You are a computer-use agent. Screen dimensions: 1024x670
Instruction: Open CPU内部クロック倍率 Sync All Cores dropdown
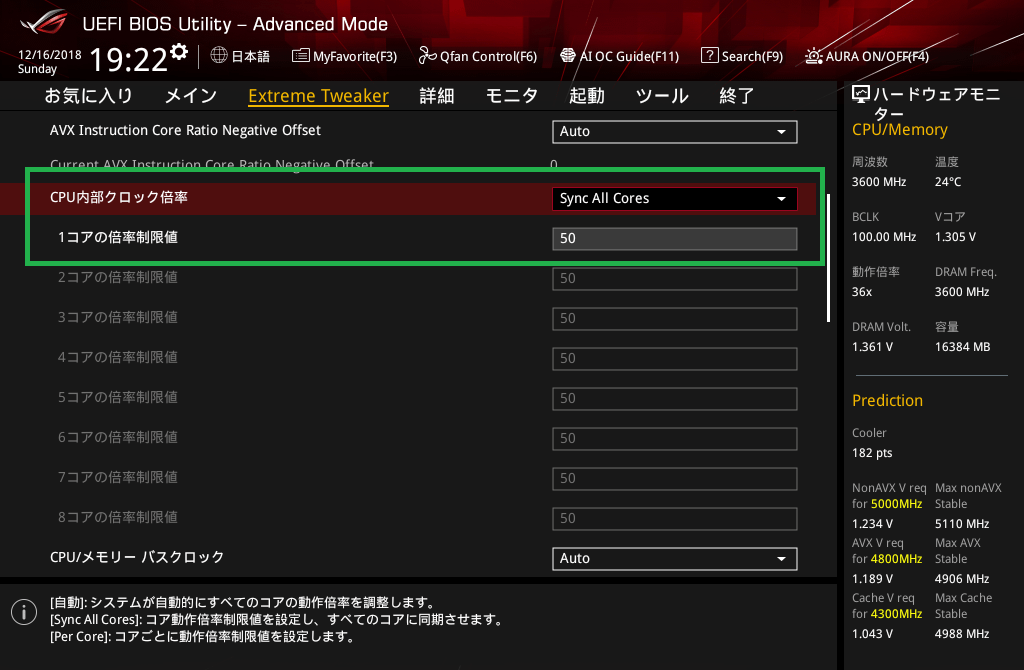tap(674, 199)
